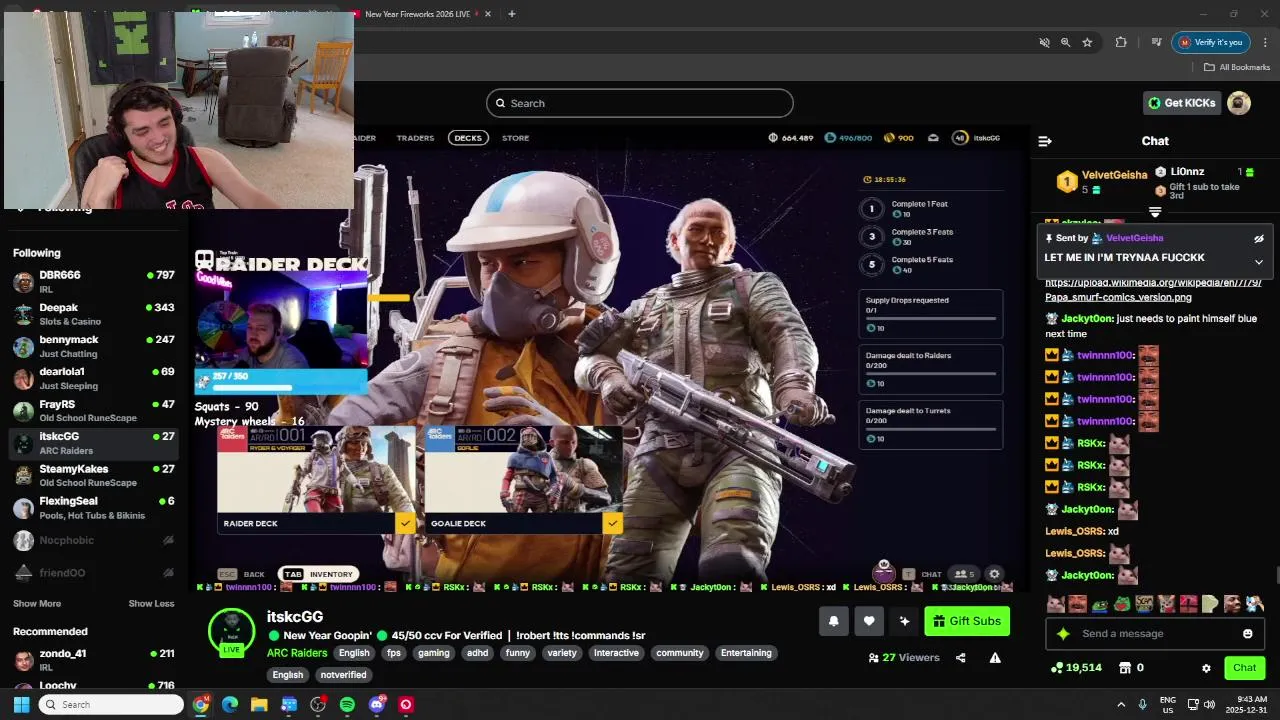Open Deepak channel in Following list
This screenshot has width=1280, height=720.
point(94,314)
